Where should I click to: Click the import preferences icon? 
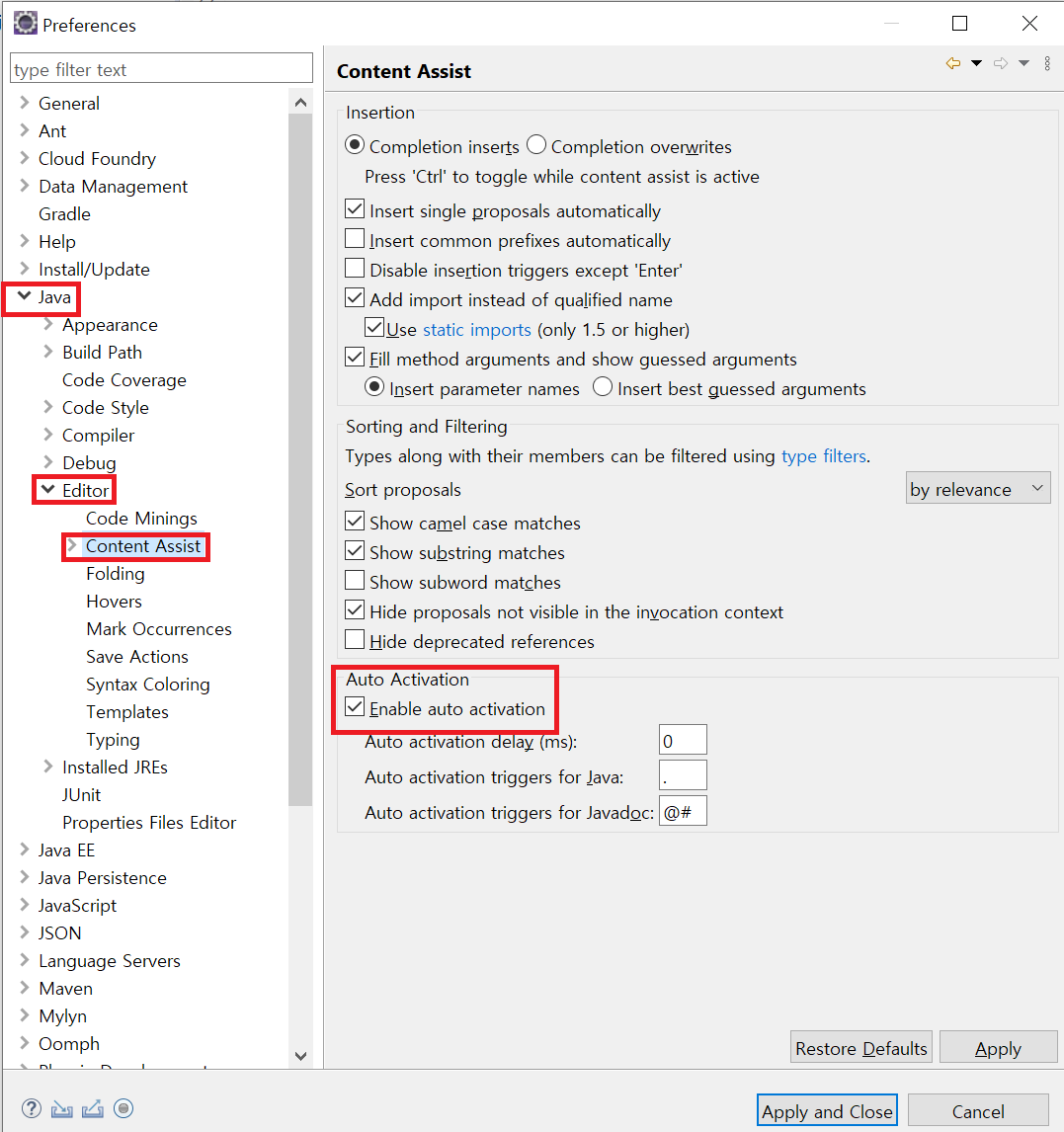(x=62, y=1108)
